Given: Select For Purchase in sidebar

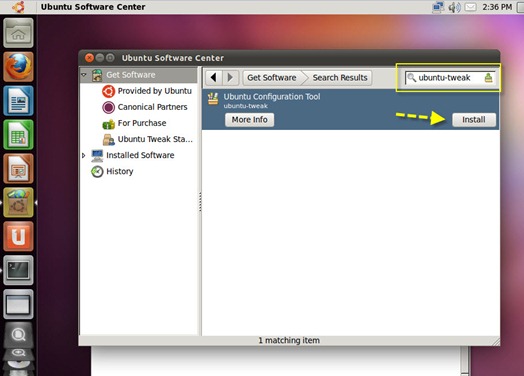Looking at the screenshot, I should 142,123.
